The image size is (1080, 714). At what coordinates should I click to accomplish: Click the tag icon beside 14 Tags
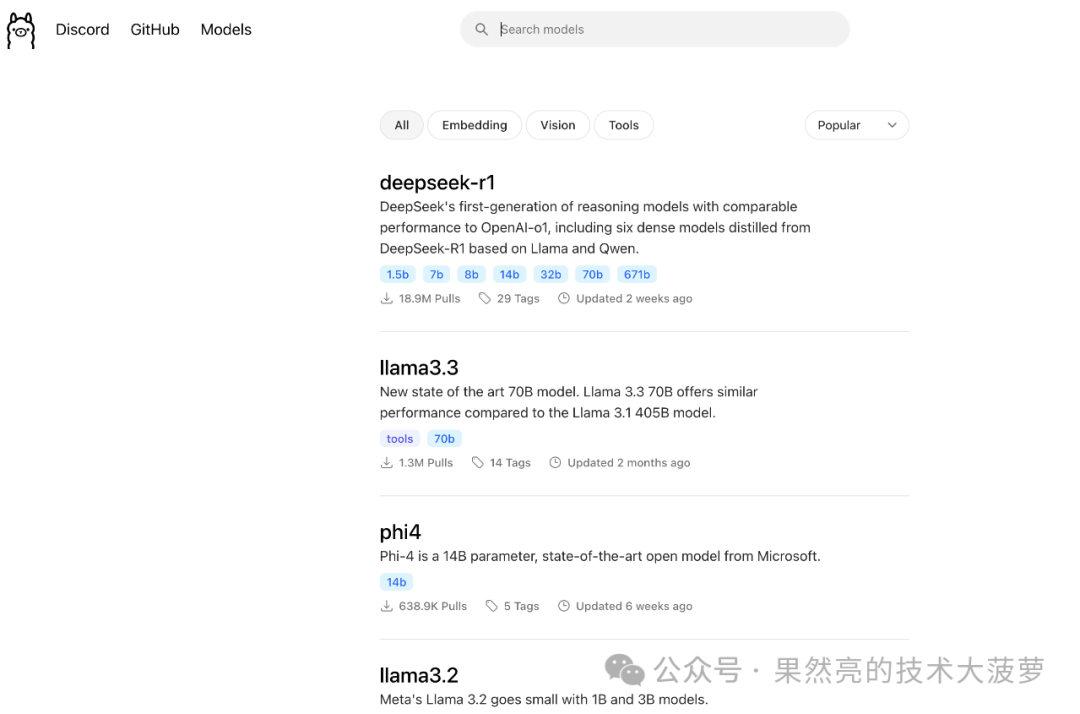(x=477, y=463)
